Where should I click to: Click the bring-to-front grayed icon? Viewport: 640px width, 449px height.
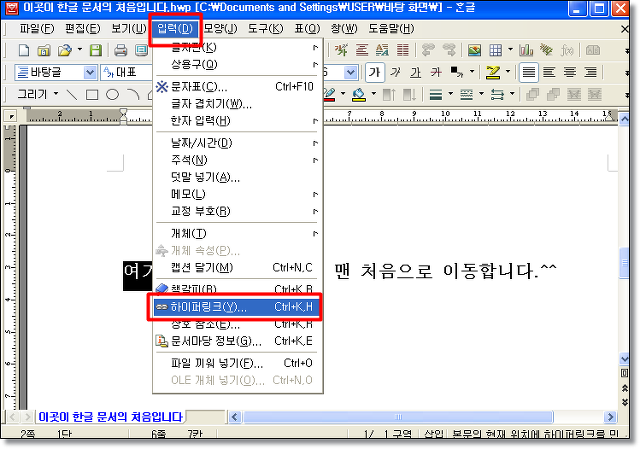click(x=533, y=95)
